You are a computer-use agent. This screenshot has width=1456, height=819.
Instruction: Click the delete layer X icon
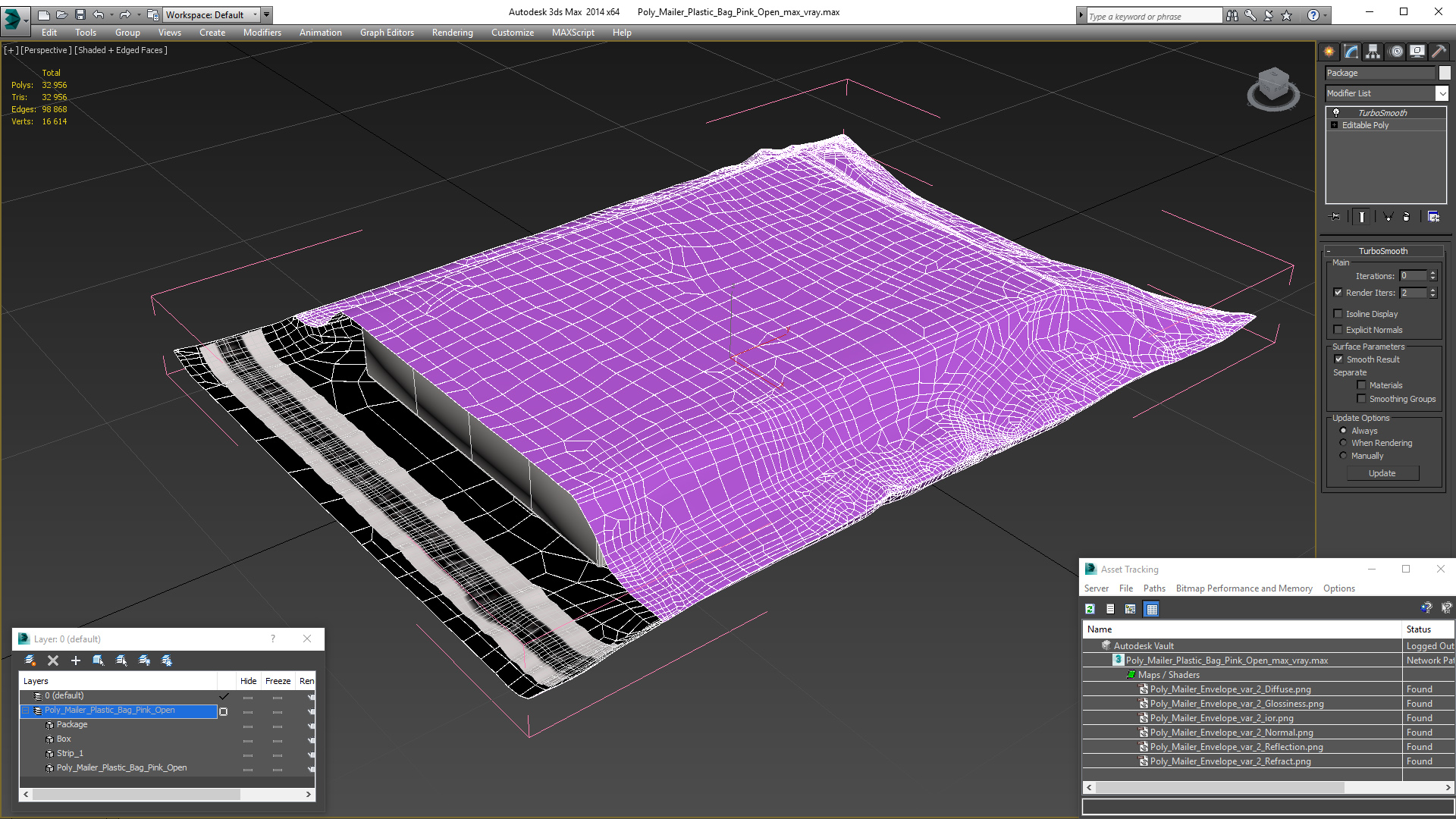pos(53,661)
